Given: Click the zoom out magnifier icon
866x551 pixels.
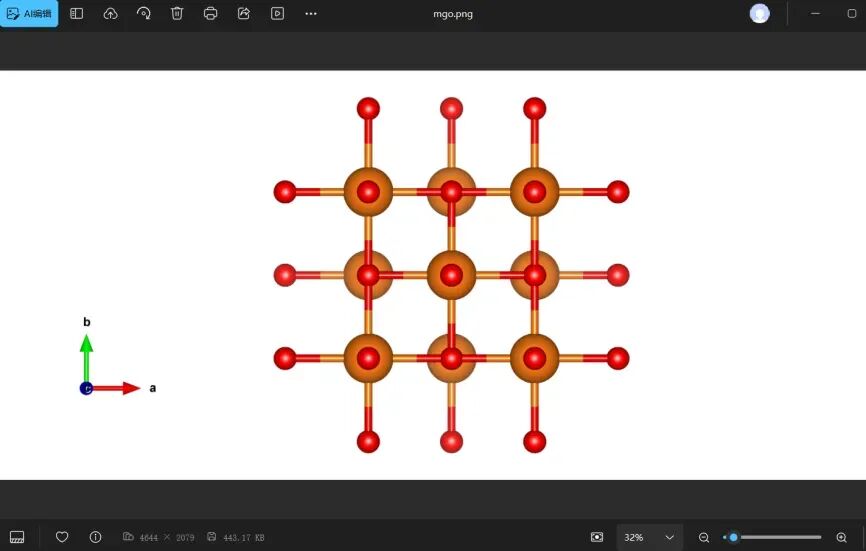Looking at the screenshot, I should click(704, 537).
